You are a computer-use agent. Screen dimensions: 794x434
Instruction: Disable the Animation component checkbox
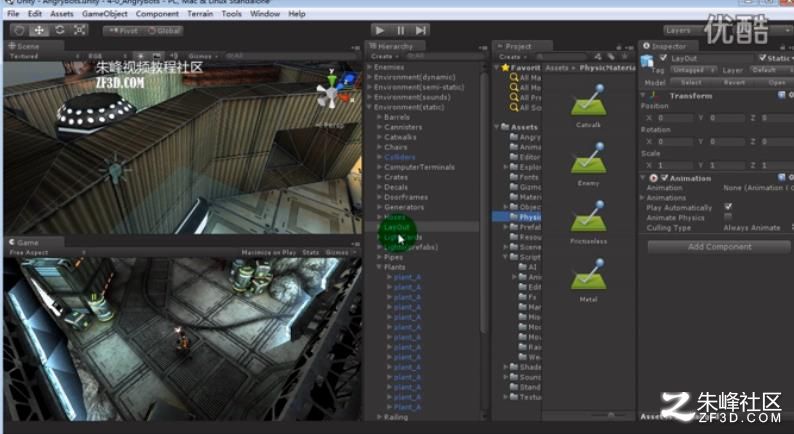664,178
